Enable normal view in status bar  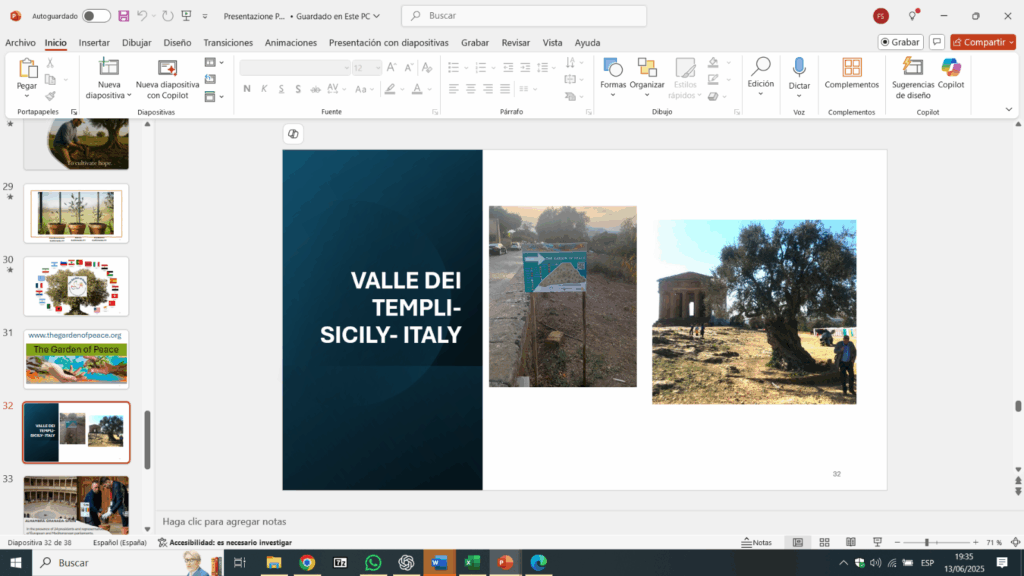(798, 542)
